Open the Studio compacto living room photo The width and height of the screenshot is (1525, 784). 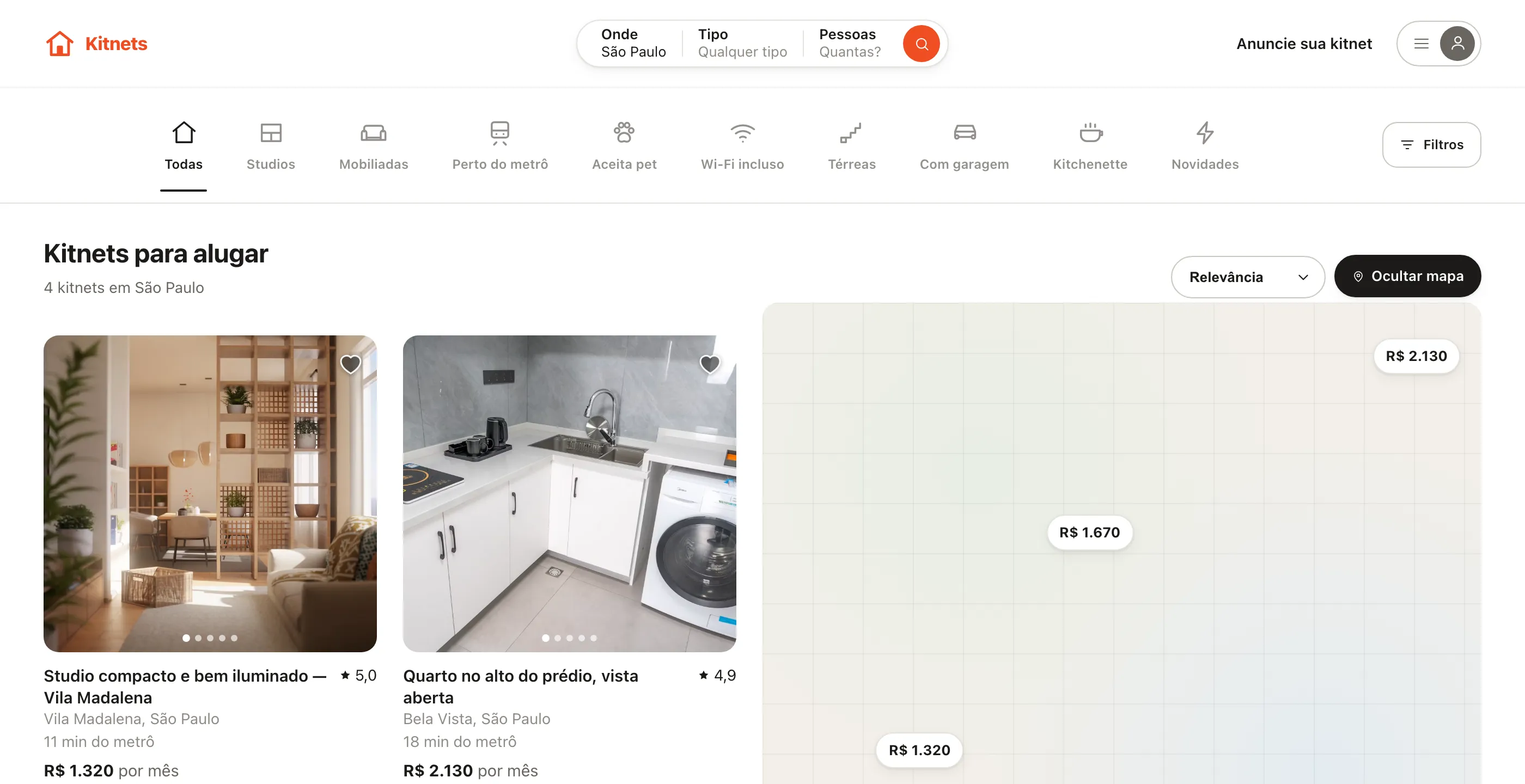(x=210, y=493)
